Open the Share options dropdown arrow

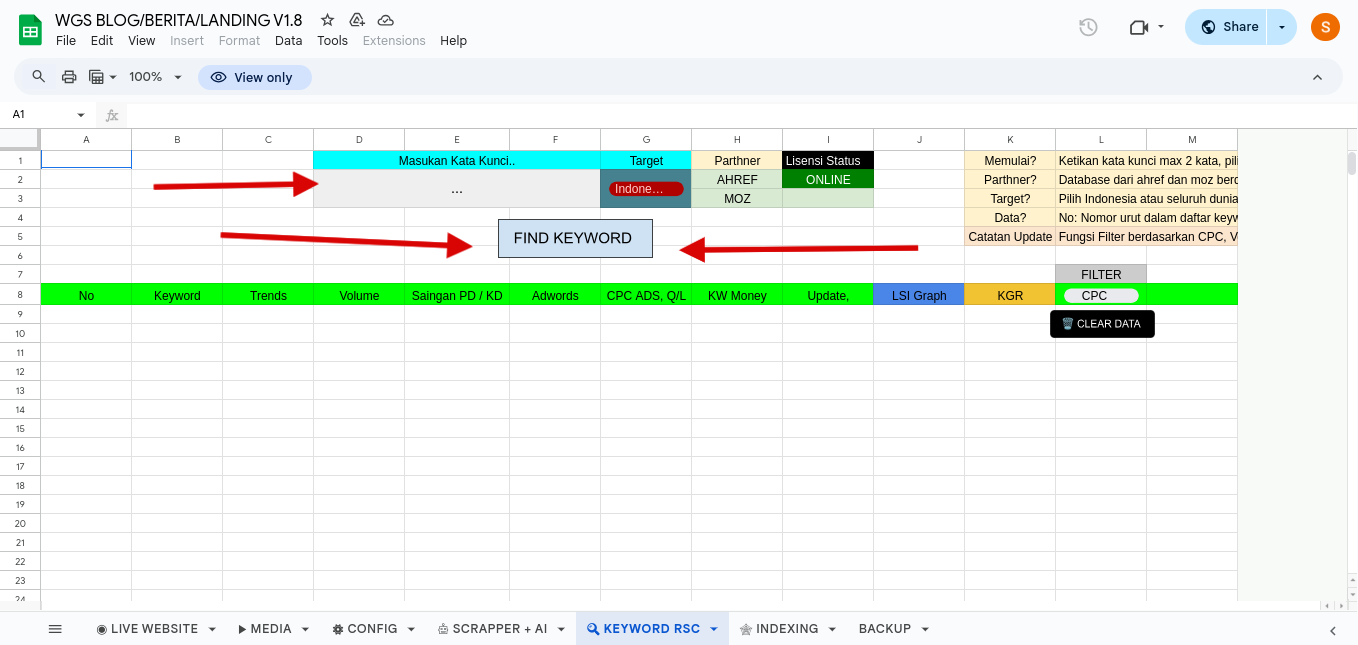pyautogui.click(x=1282, y=27)
